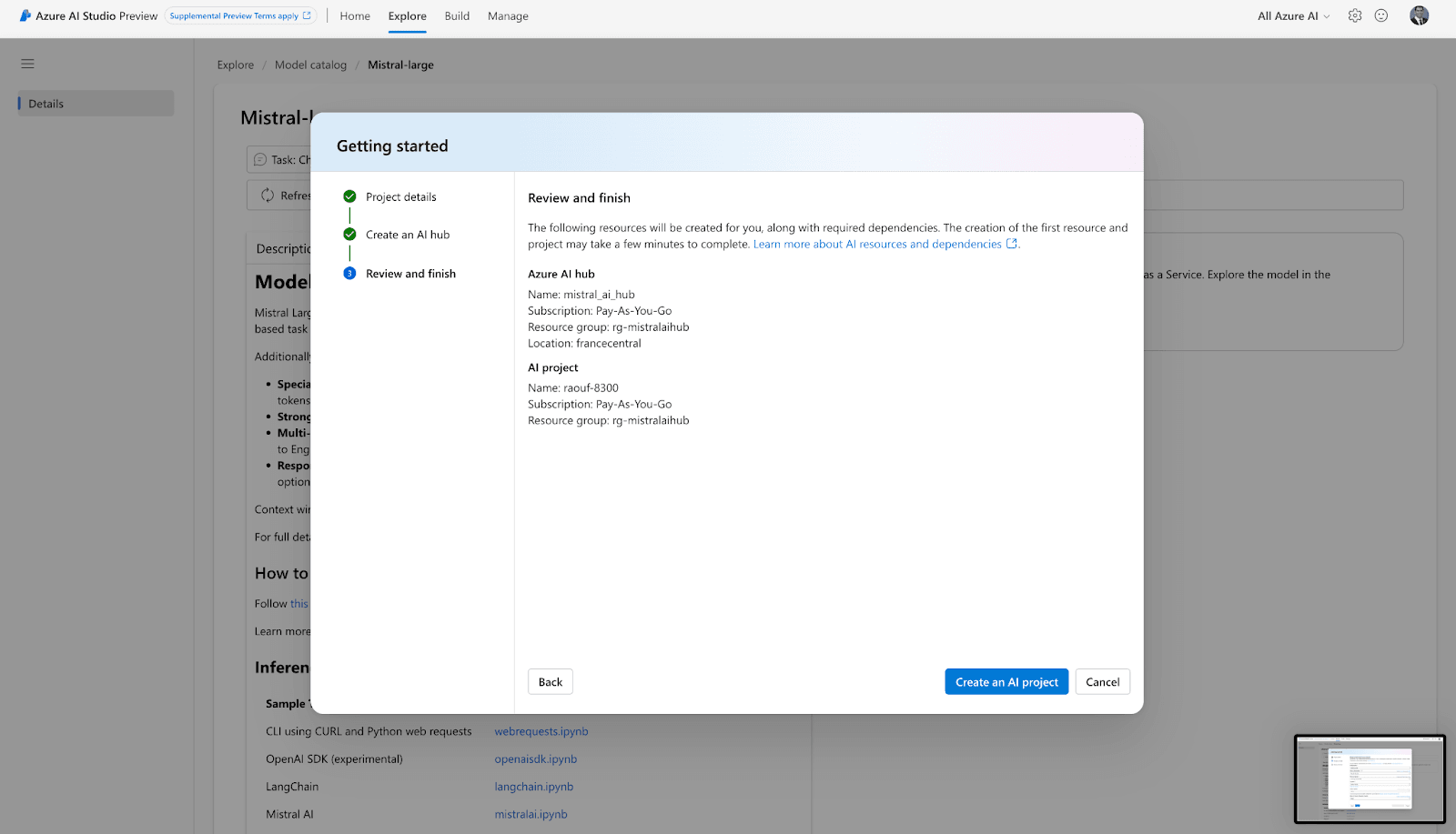Viewport: 1456px width, 834px height.
Task: Click the Back button
Action: coord(551,682)
